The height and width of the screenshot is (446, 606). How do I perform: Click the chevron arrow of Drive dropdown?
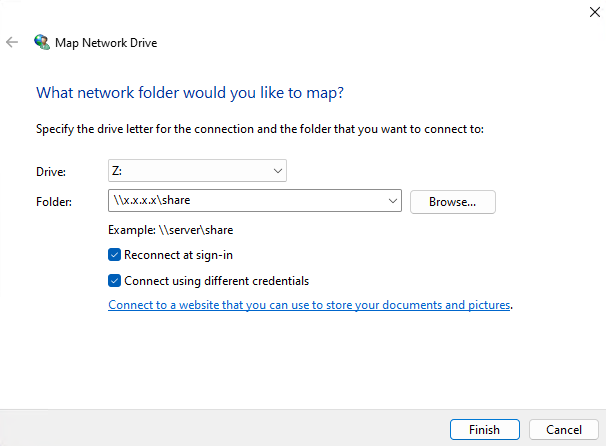click(278, 172)
